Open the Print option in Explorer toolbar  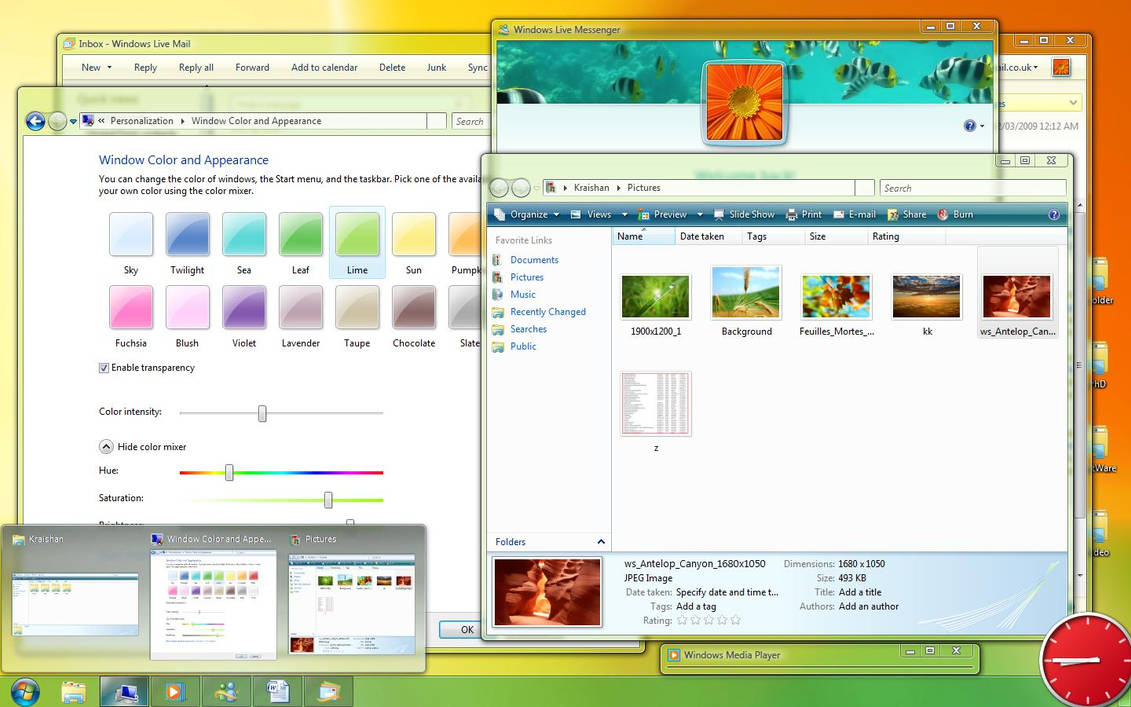(804, 214)
